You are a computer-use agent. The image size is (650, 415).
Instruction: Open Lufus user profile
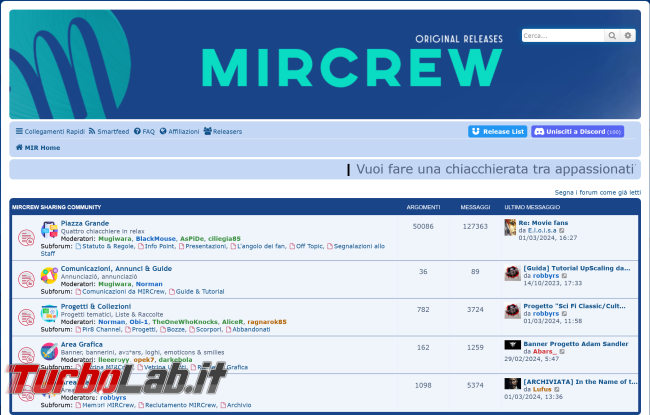pos(542,389)
